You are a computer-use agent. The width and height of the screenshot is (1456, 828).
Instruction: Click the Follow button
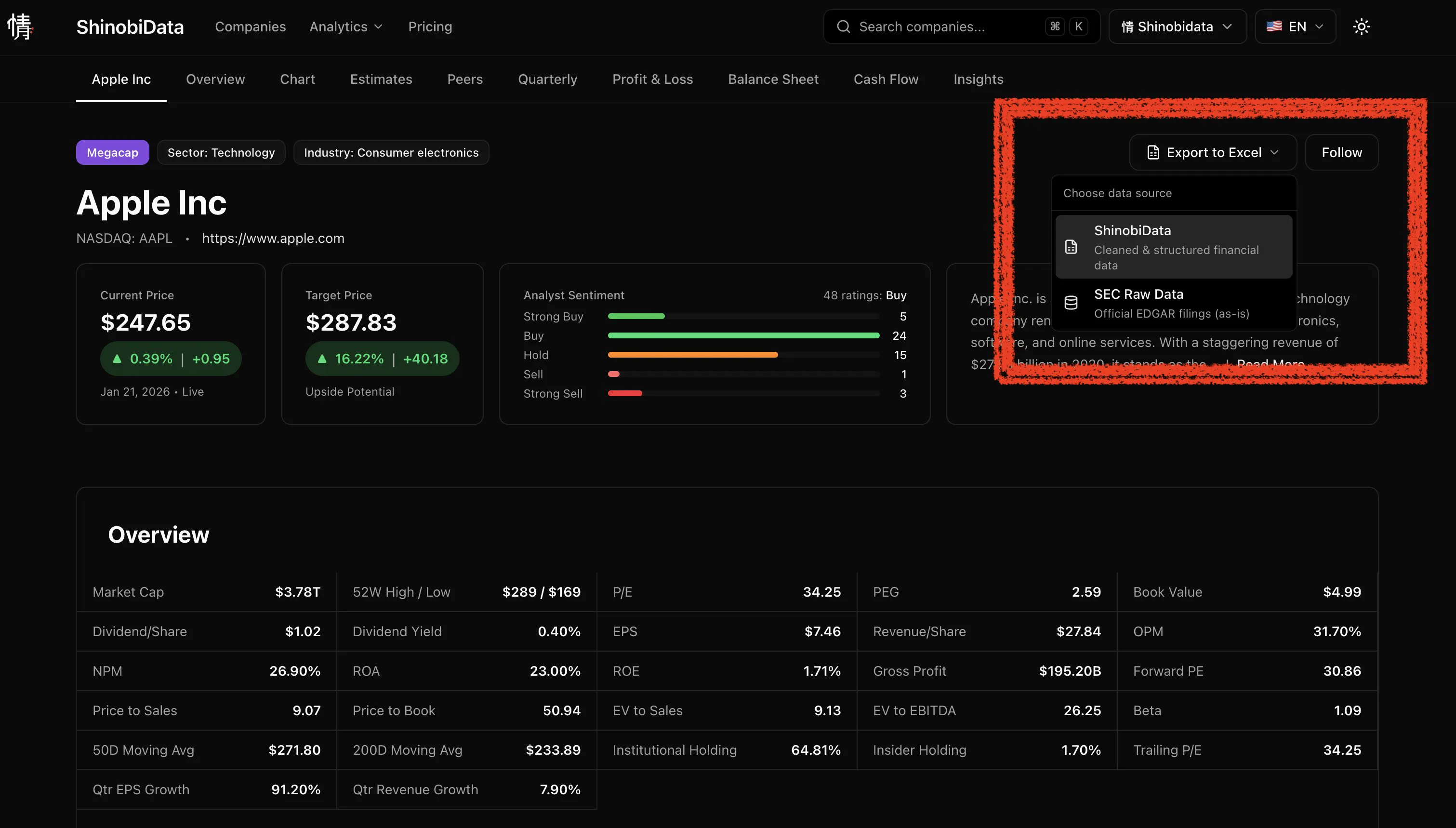click(x=1341, y=152)
